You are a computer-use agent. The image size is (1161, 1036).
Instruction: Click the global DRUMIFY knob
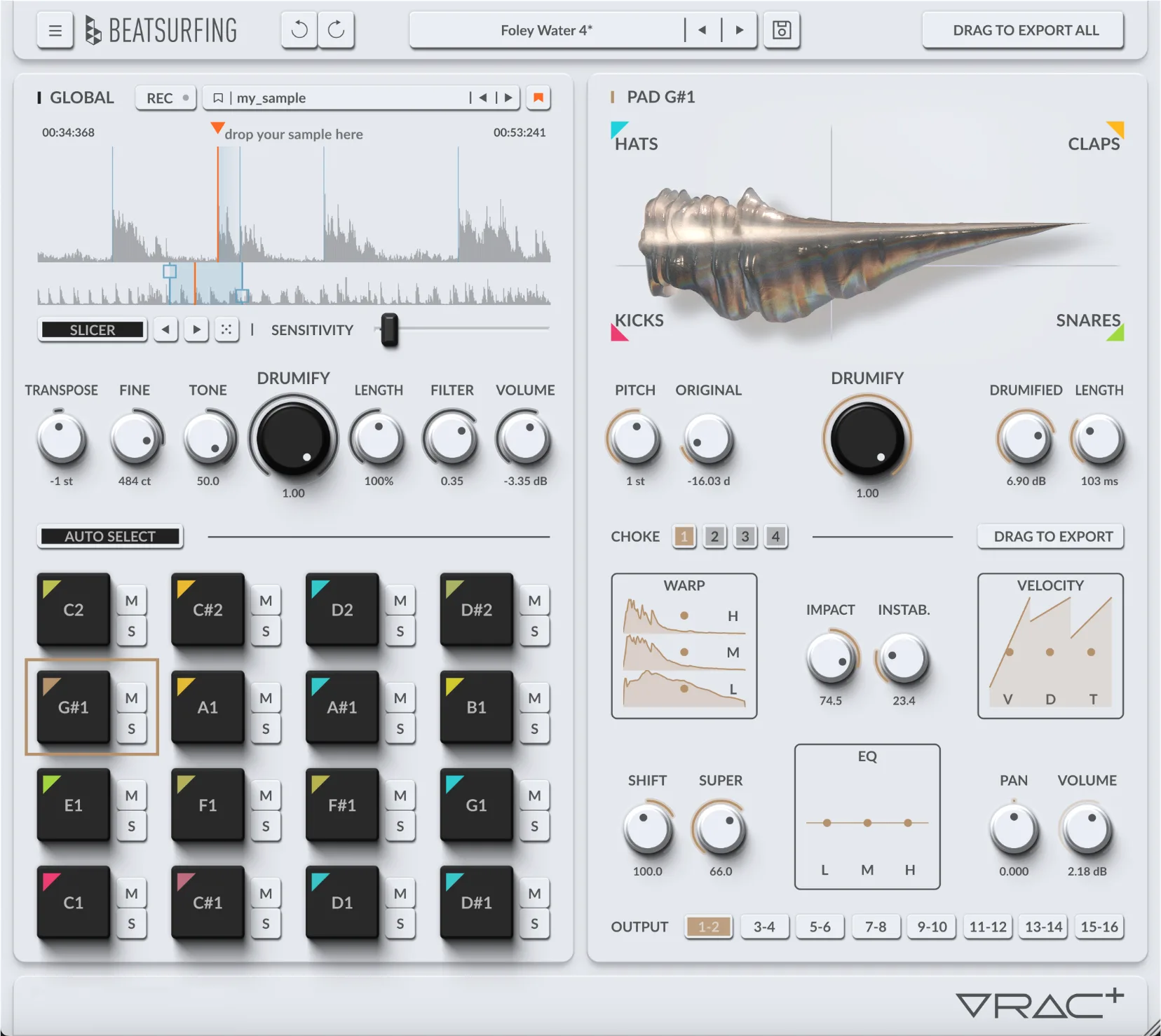pyautogui.click(x=293, y=439)
